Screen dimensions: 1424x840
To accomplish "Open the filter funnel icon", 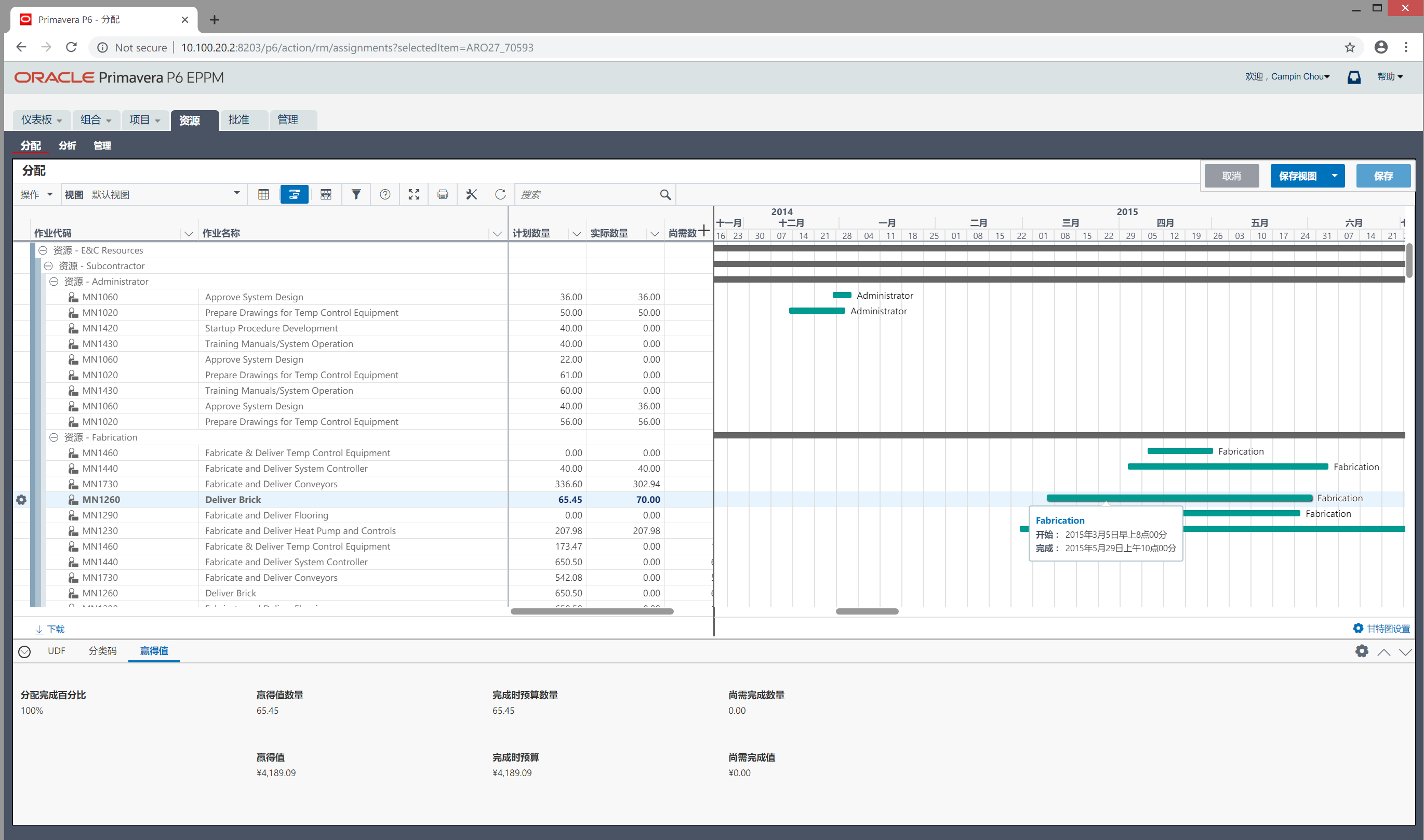I will coord(356,194).
